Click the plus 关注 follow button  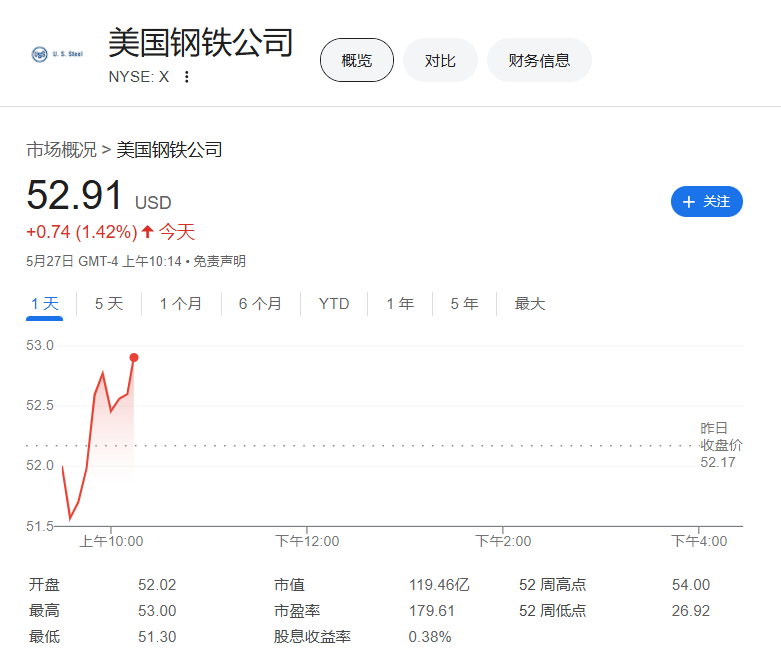706,201
